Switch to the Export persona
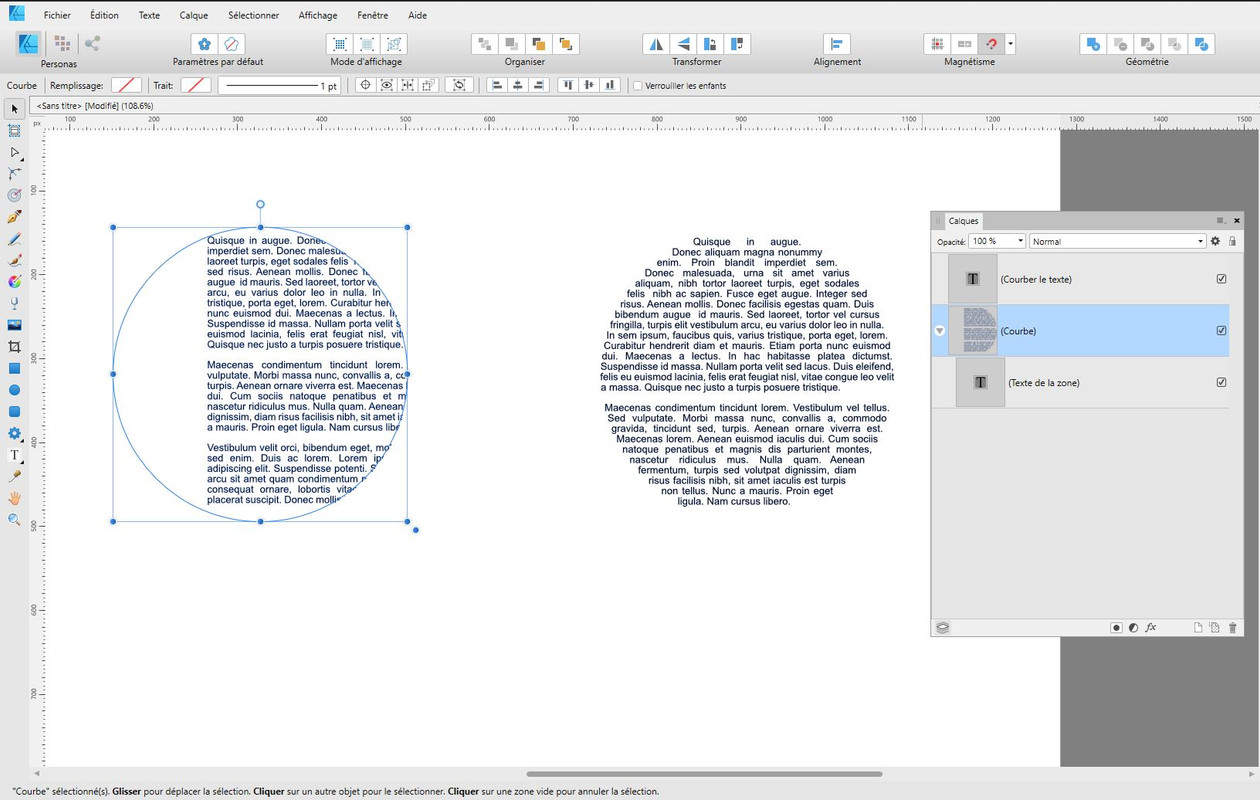 tap(92, 43)
